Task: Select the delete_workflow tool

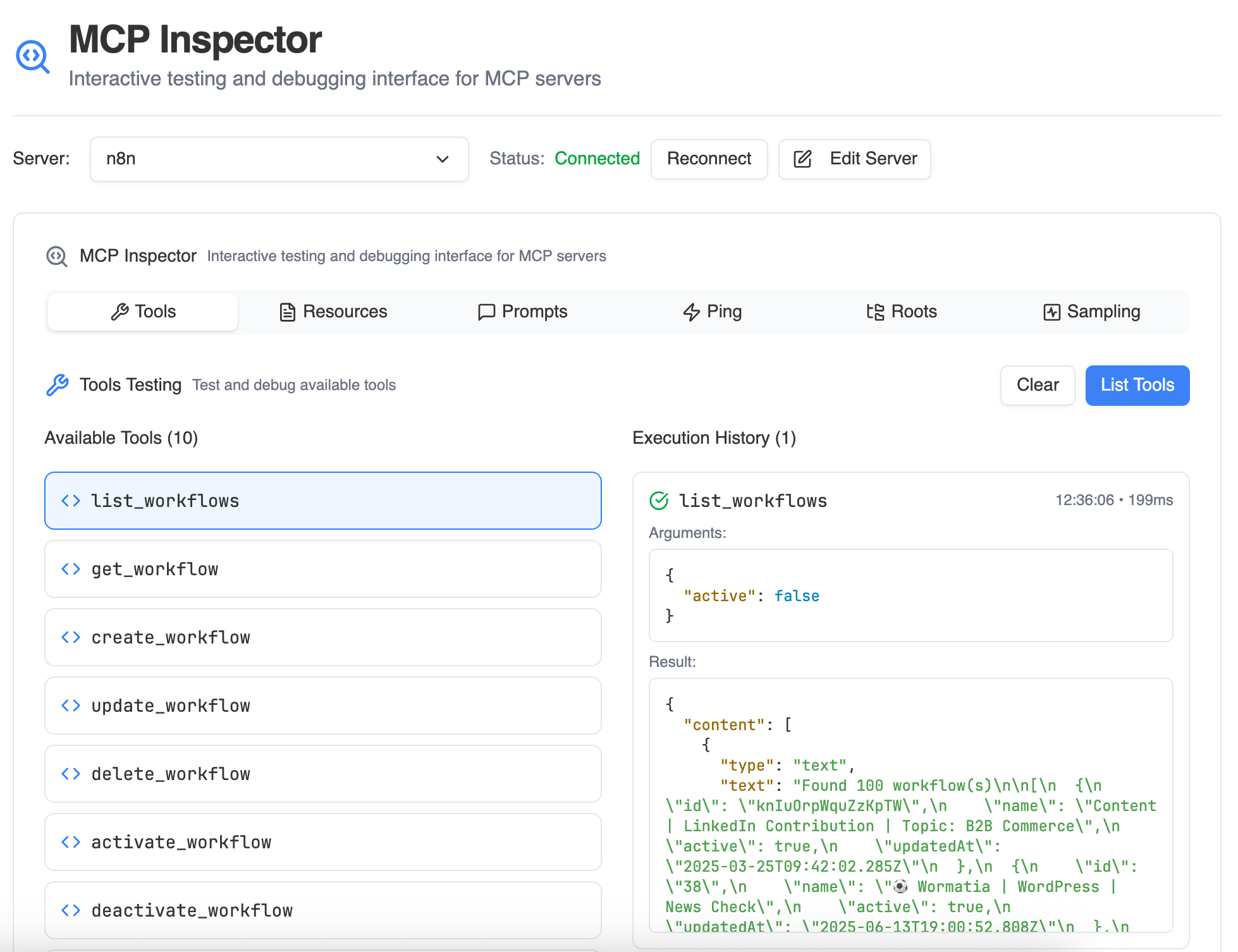Action: 323,774
